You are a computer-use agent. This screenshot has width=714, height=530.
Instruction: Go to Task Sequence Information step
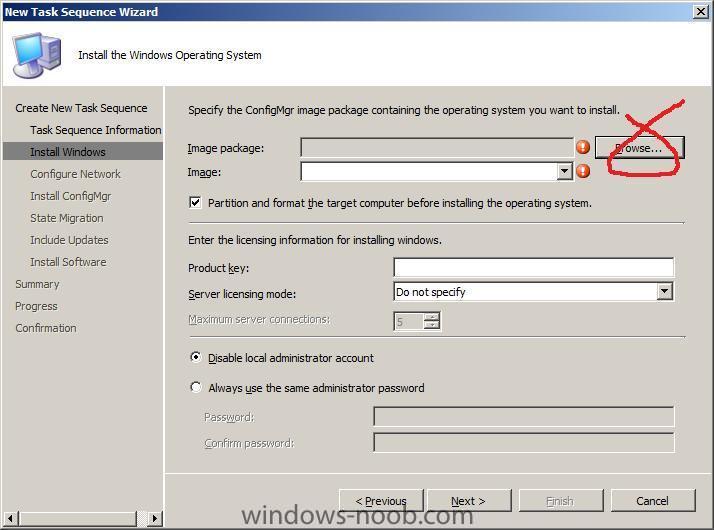click(96, 130)
